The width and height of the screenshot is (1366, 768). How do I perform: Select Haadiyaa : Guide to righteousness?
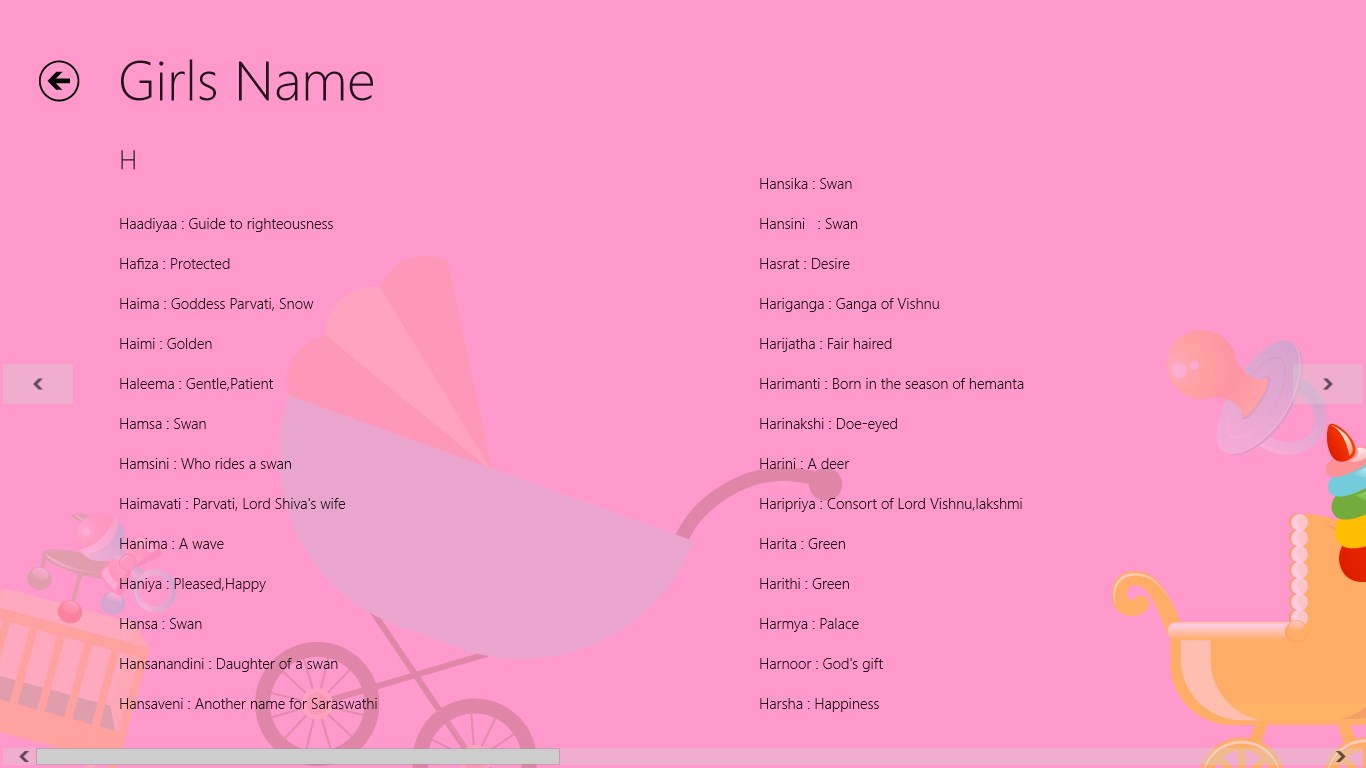coord(226,224)
